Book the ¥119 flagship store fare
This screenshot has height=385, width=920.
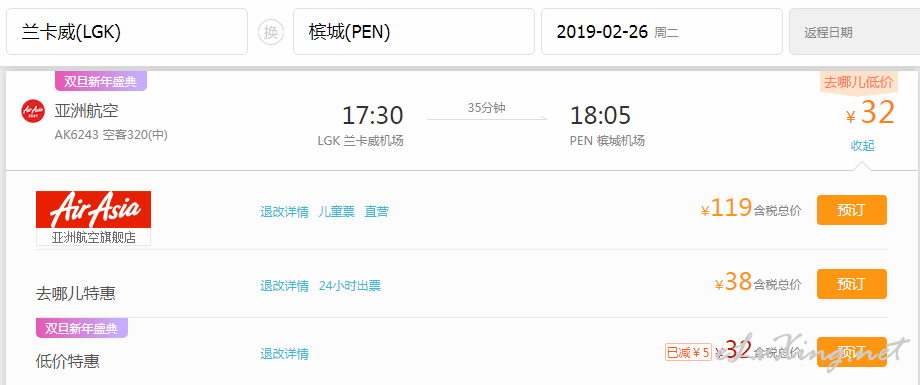pos(851,210)
